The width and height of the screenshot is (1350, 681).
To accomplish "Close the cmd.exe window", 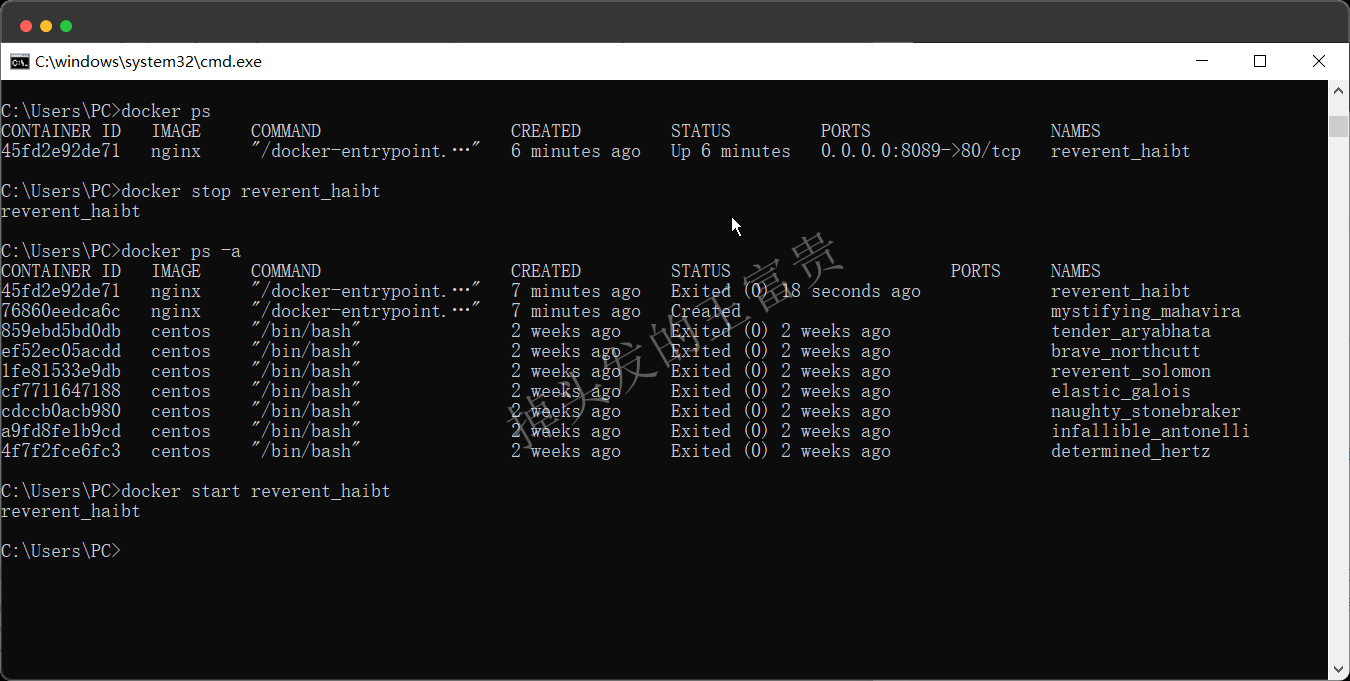I will [x=1319, y=61].
